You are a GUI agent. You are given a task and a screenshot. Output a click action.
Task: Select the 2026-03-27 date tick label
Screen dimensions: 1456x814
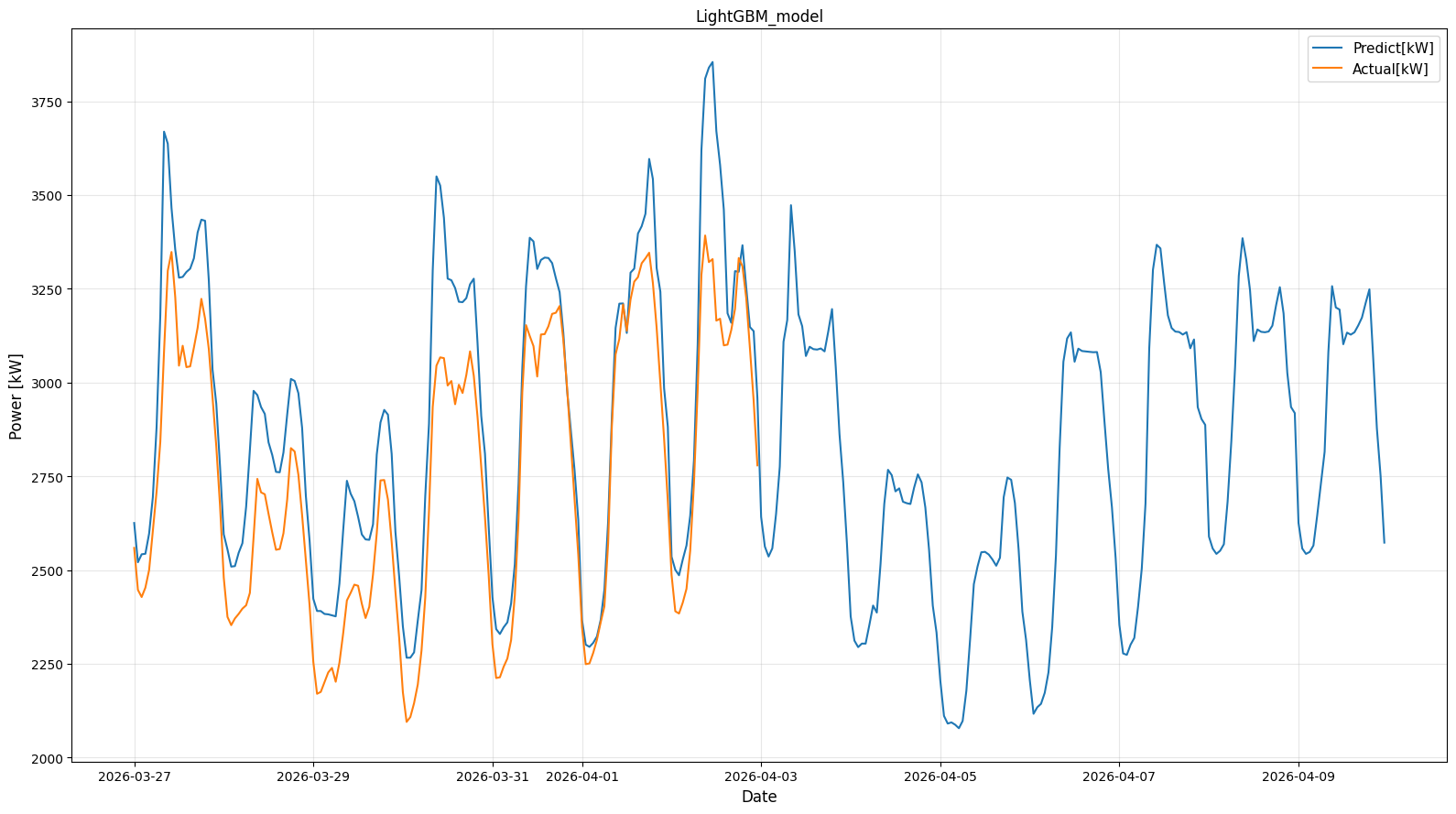tap(135, 776)
